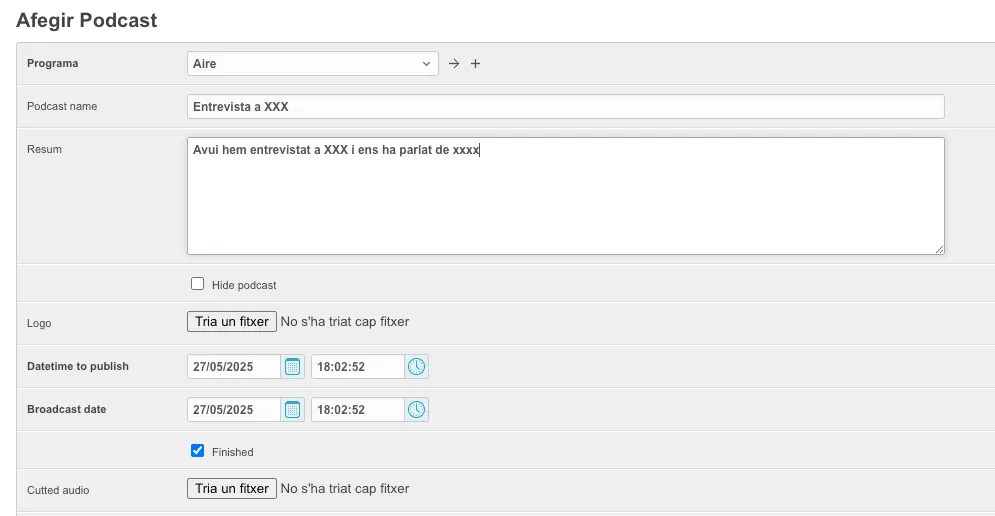Choose Cutted audio file with Tria un fitxer

[x=232, y=489]
